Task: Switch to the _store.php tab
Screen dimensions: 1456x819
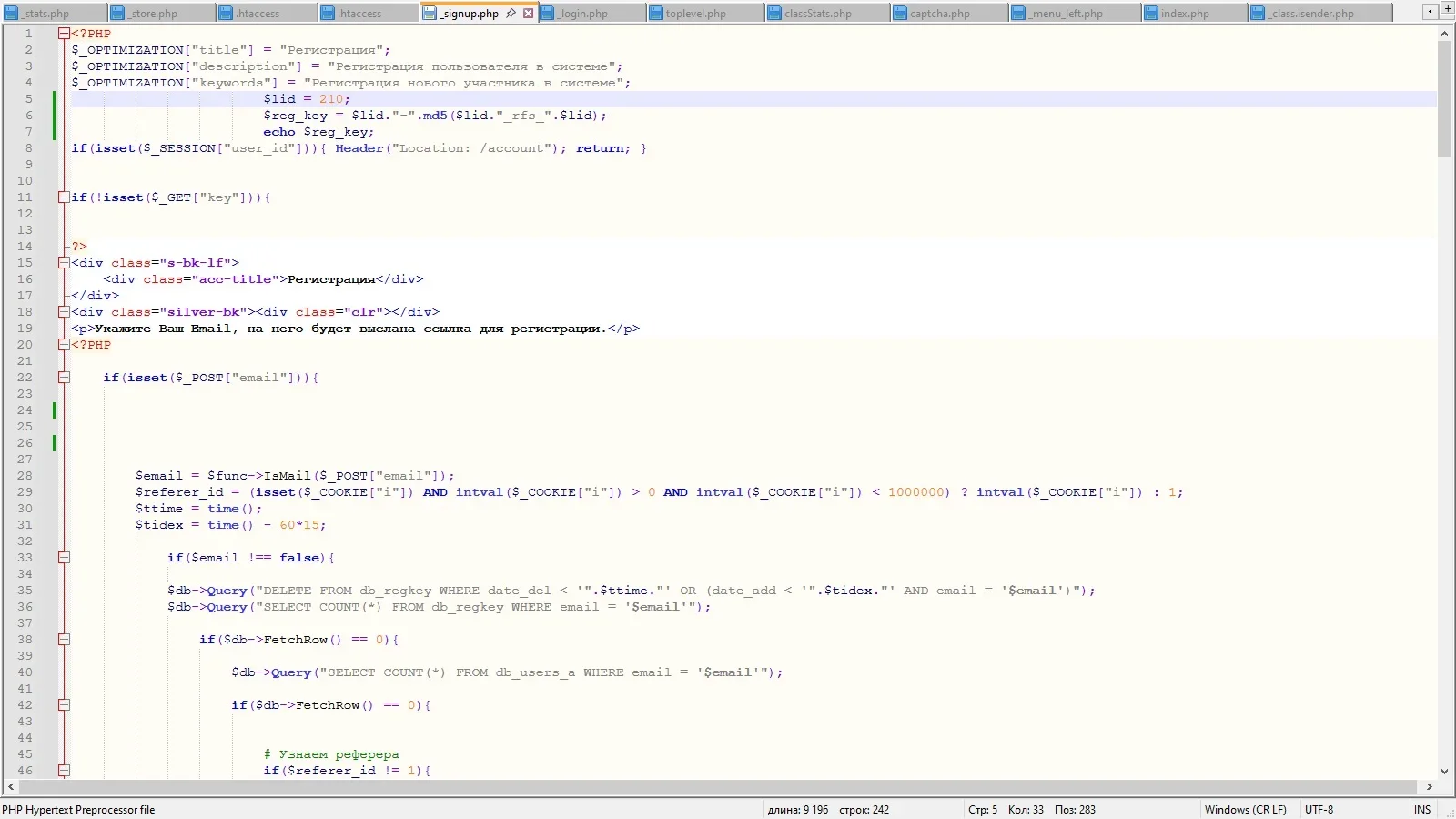Action: point(162,14)
